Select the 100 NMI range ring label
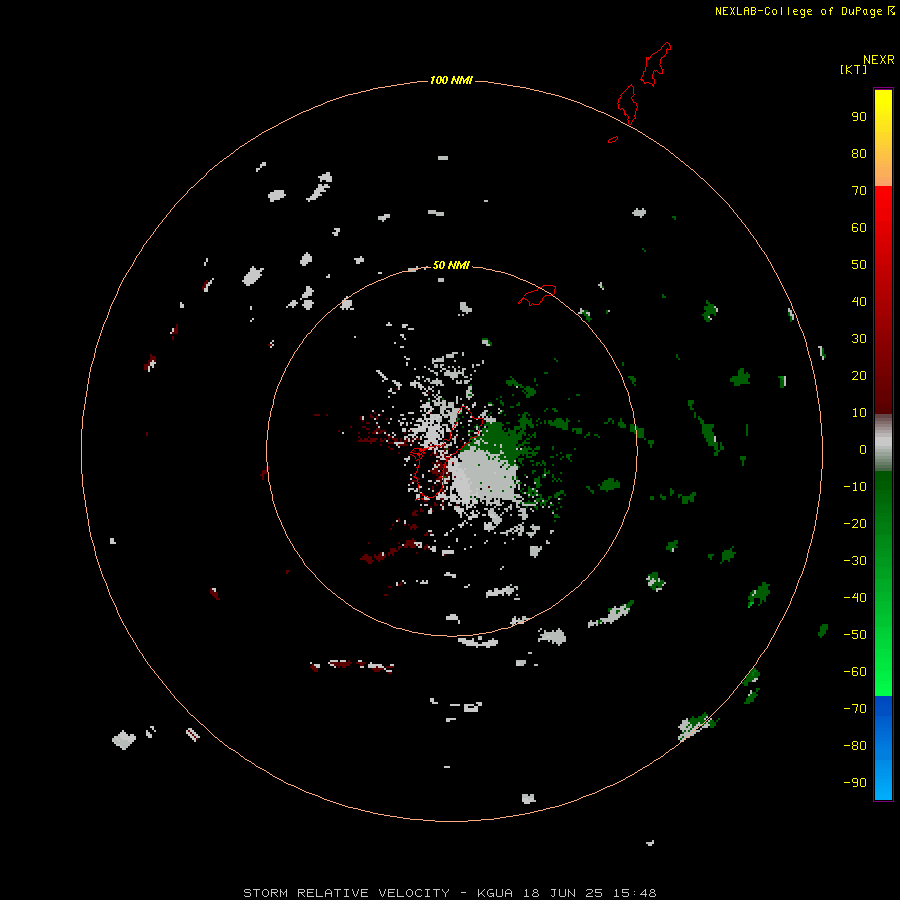This screenshot has width=900, height=900. coord(451,80)
